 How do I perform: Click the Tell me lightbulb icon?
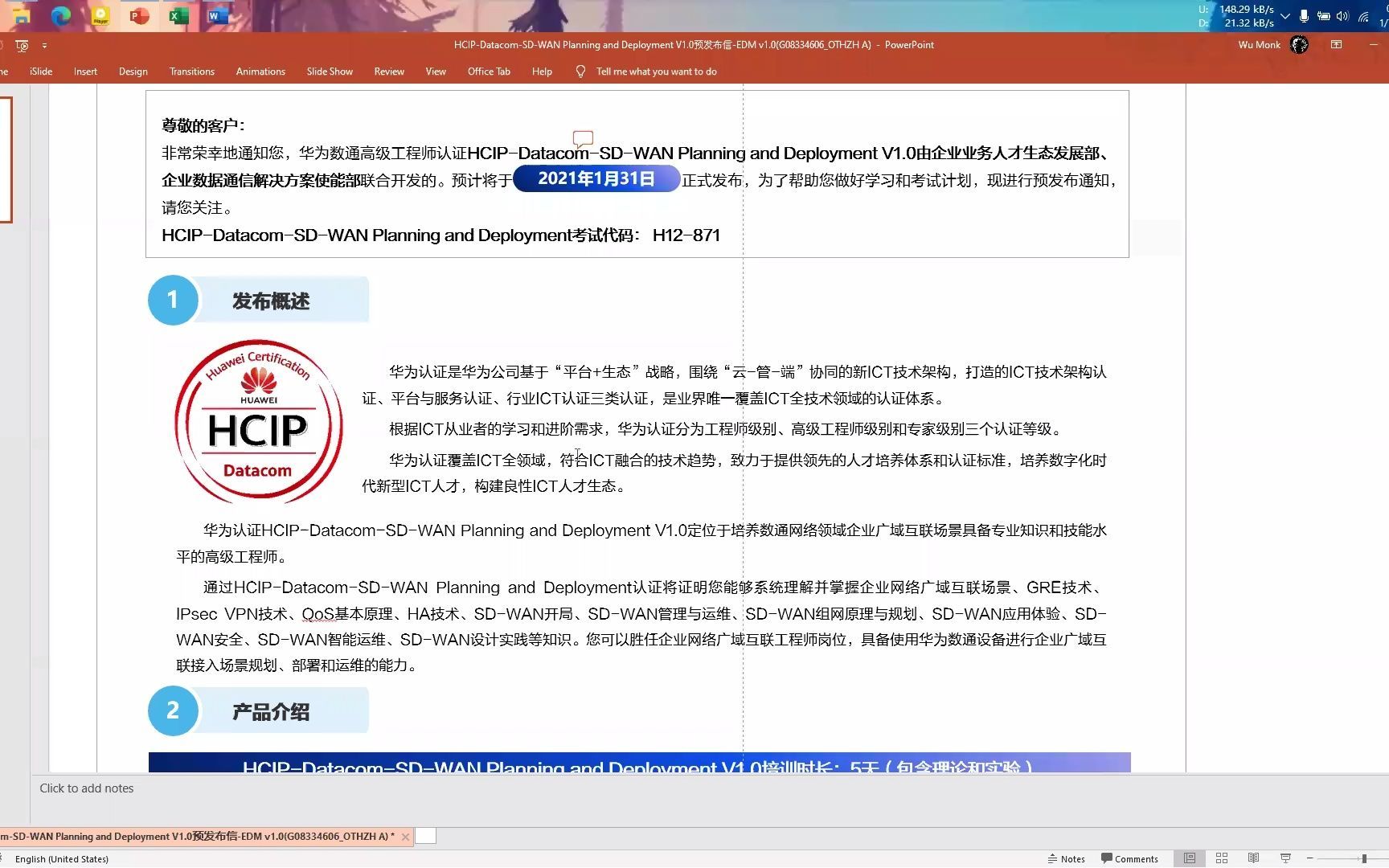tap(580, 72)
